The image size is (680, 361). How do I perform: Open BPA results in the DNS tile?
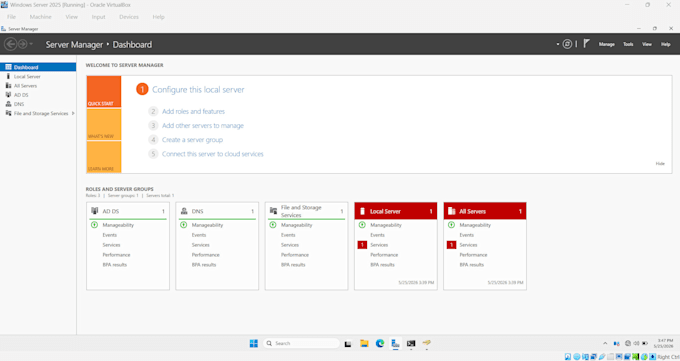(204, 265)
